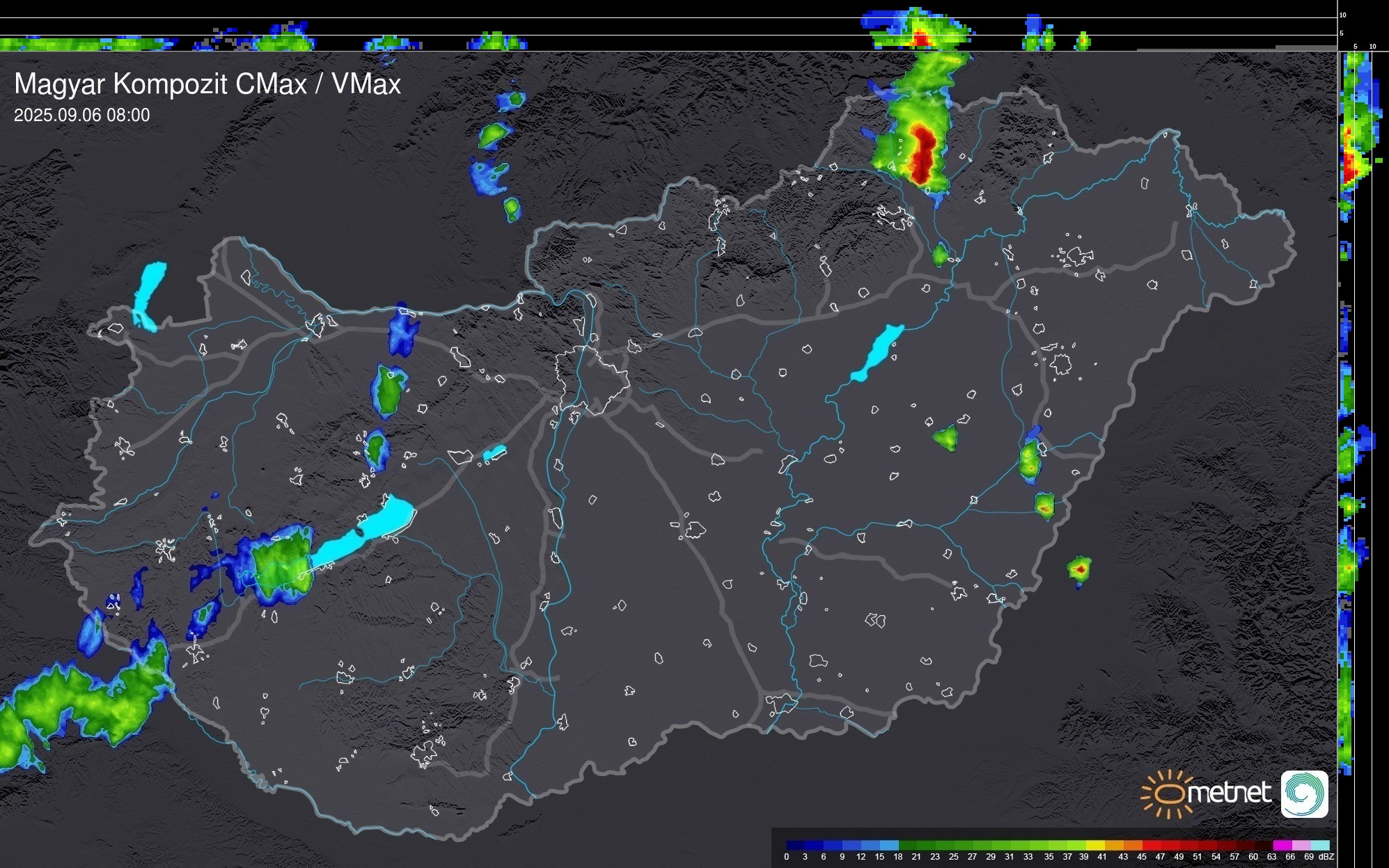1389x868 pixels.
Task: Click the orange 43 dBZ legend swatch
Action: click(x=1133, y=845)
